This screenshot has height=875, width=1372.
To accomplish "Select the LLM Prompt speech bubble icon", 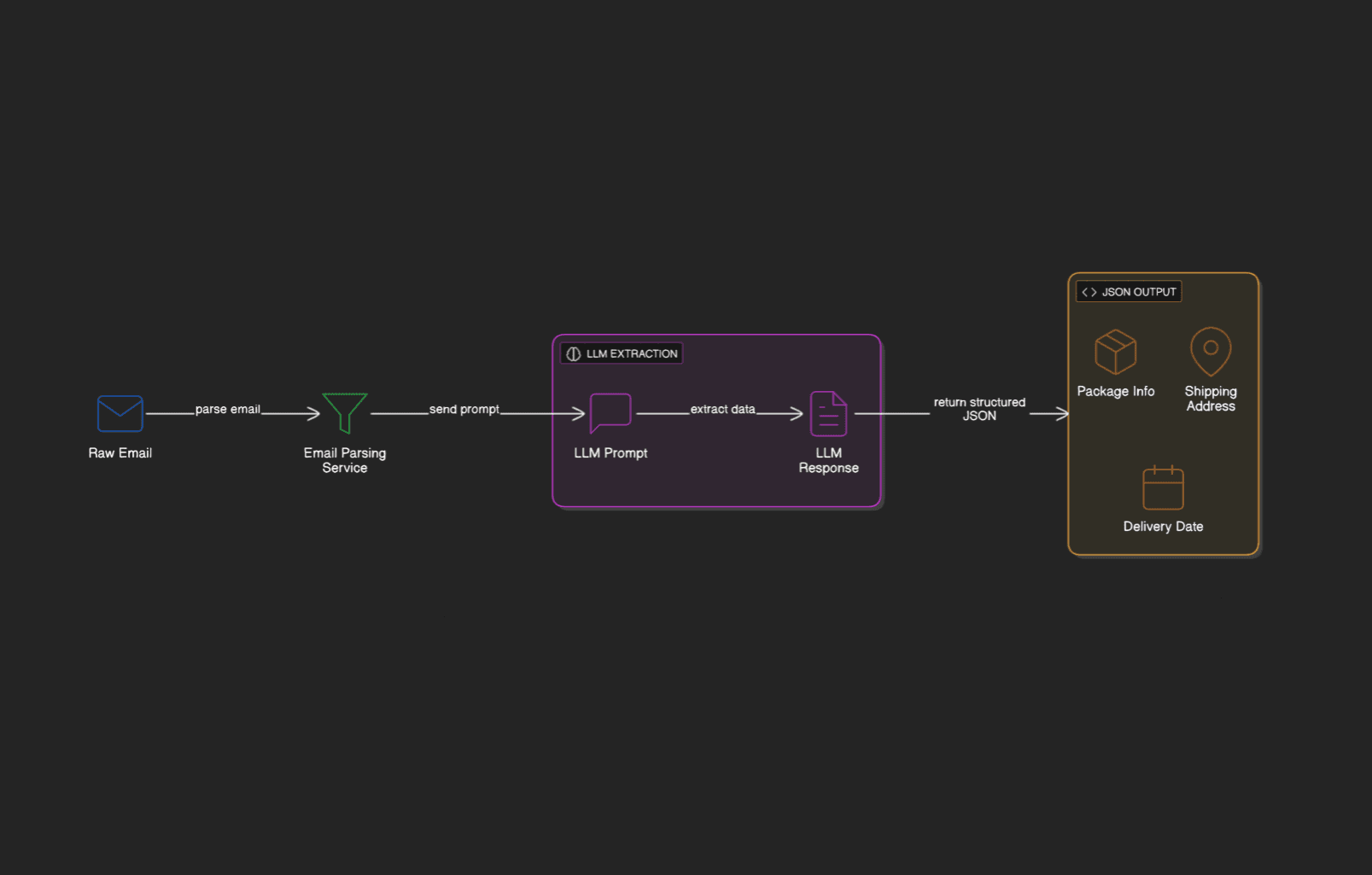I will click(x=610, y=413).
